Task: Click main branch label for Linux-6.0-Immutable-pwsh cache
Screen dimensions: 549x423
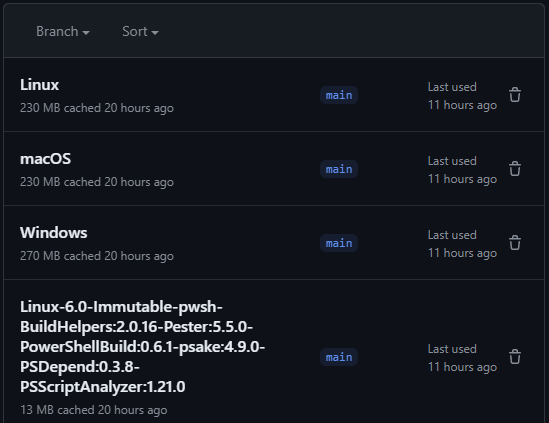Action: [x=339, y=357]
